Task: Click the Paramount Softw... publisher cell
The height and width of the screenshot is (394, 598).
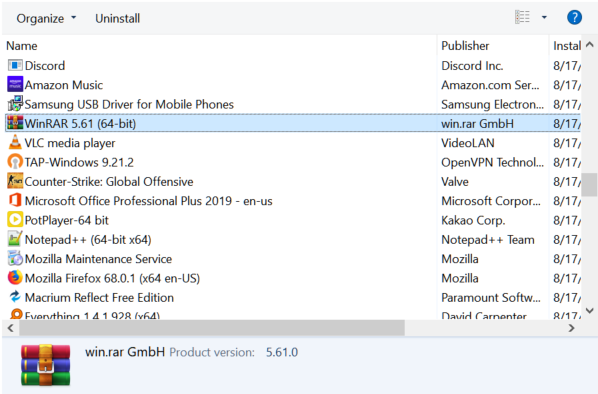Action: pos(491,298)
